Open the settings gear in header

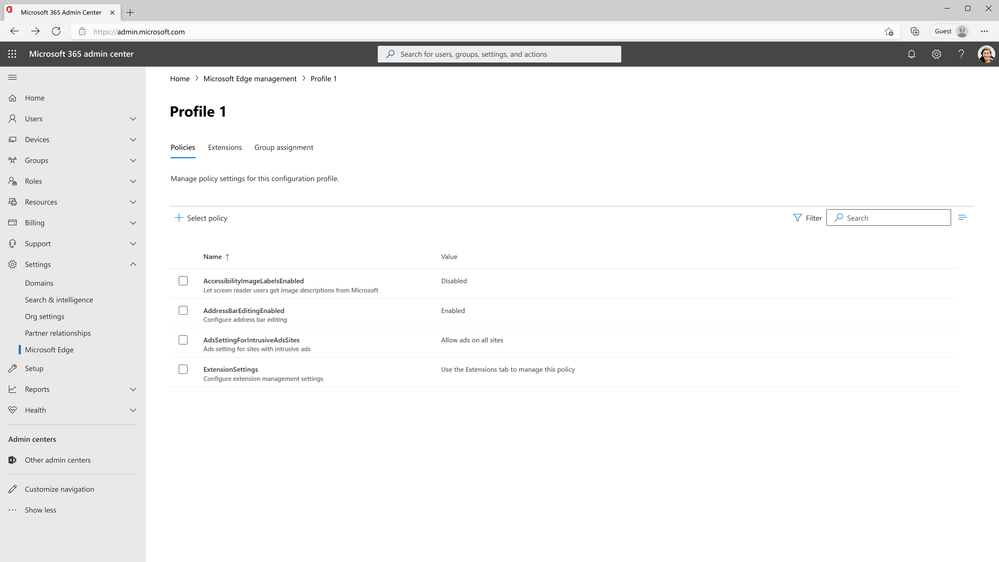(x=936, y=54)
